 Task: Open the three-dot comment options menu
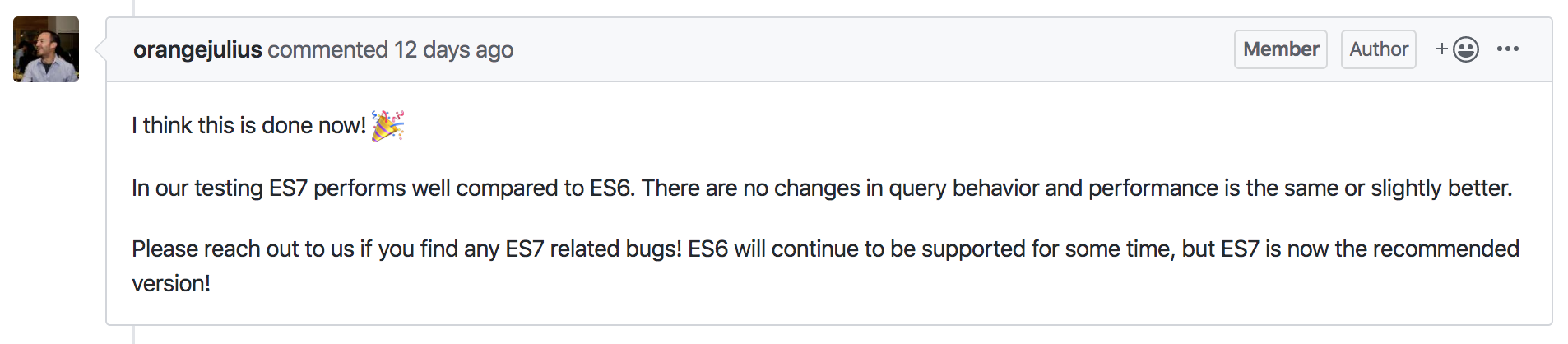pos(1508,49)
